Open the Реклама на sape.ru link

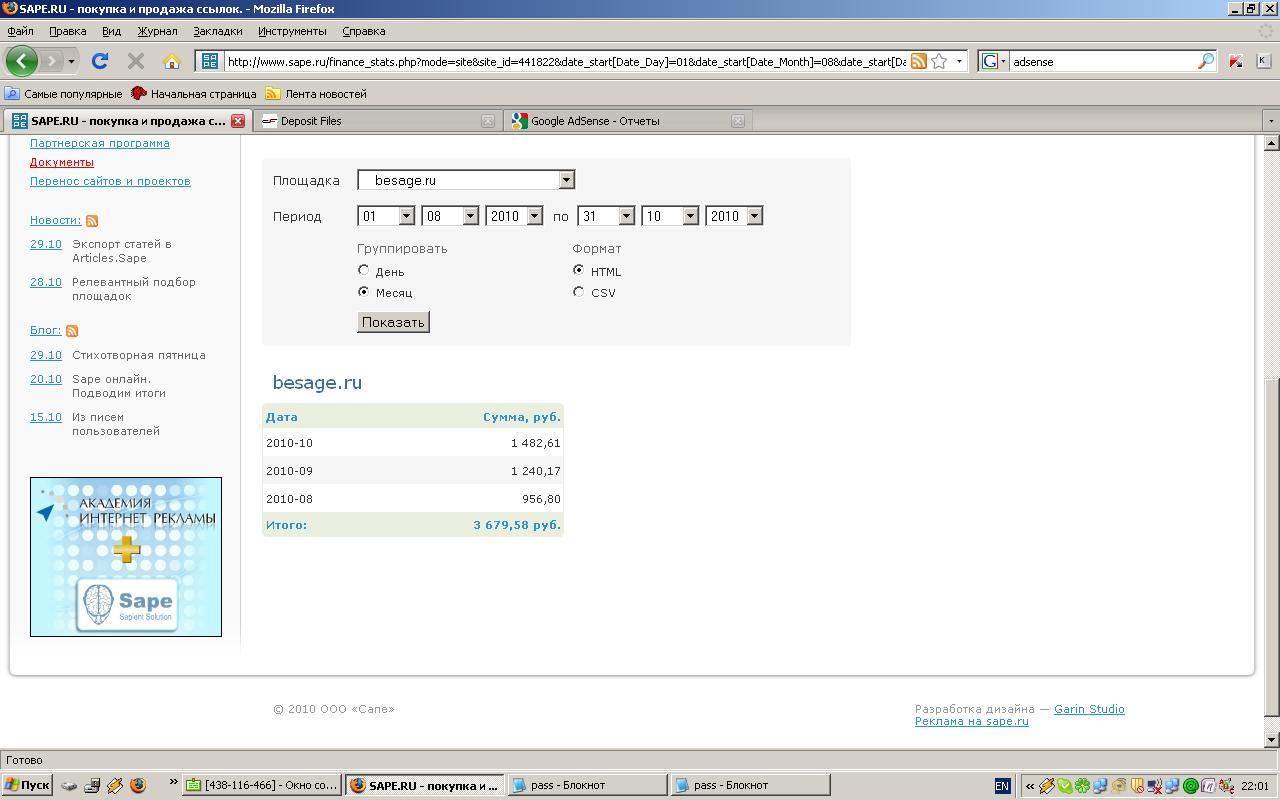click(x=971, y=721)
